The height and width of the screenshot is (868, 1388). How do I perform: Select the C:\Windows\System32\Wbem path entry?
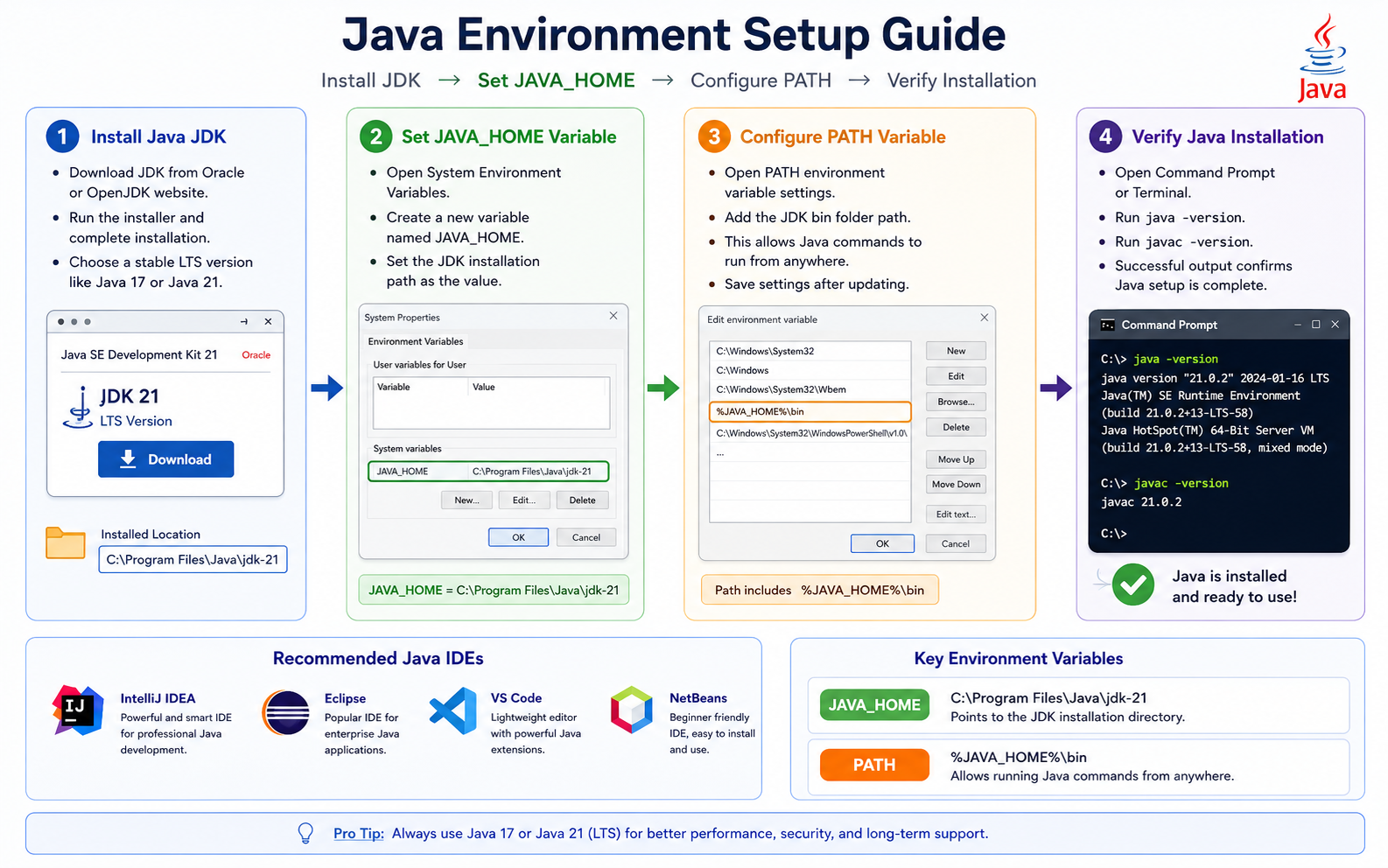(810, 389)
